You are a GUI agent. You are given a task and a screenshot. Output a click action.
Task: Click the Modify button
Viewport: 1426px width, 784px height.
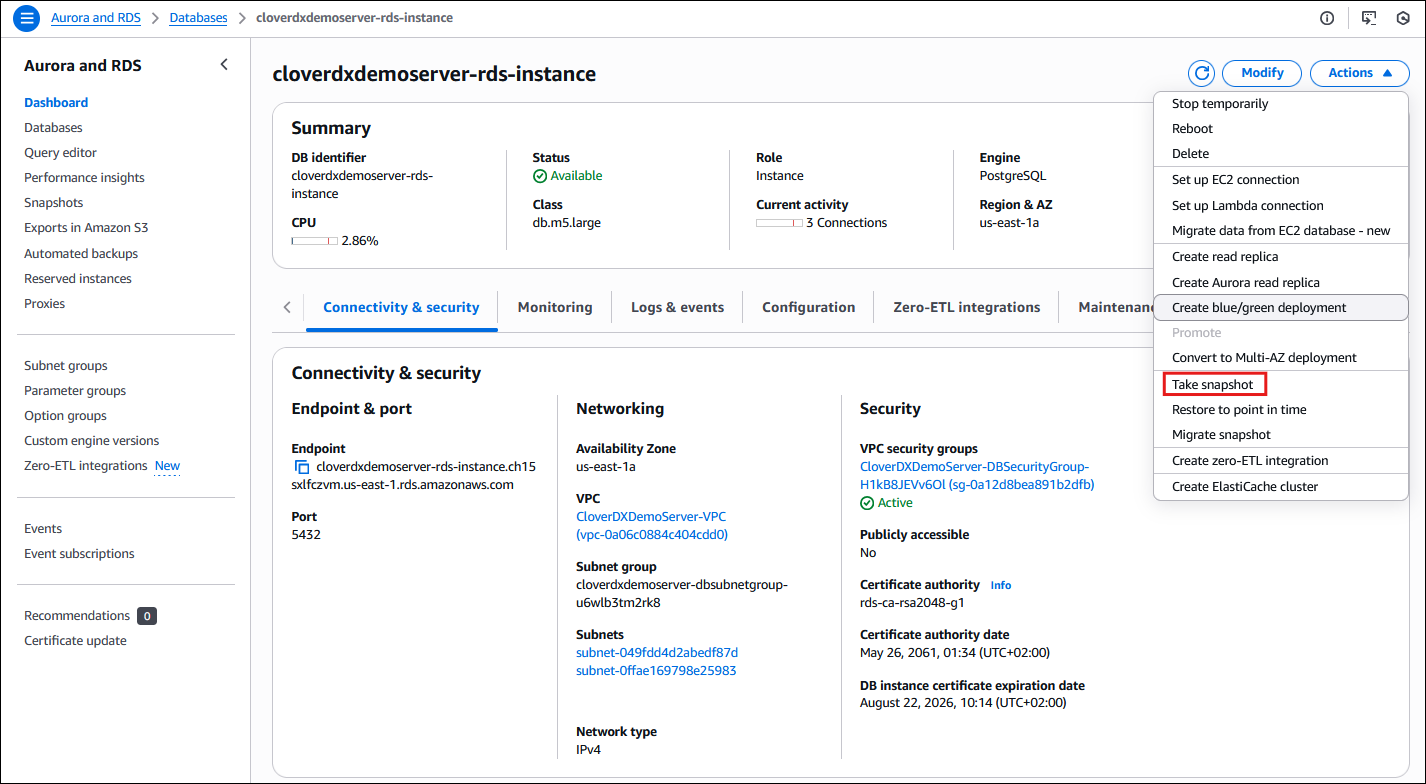pos(1261,72)
